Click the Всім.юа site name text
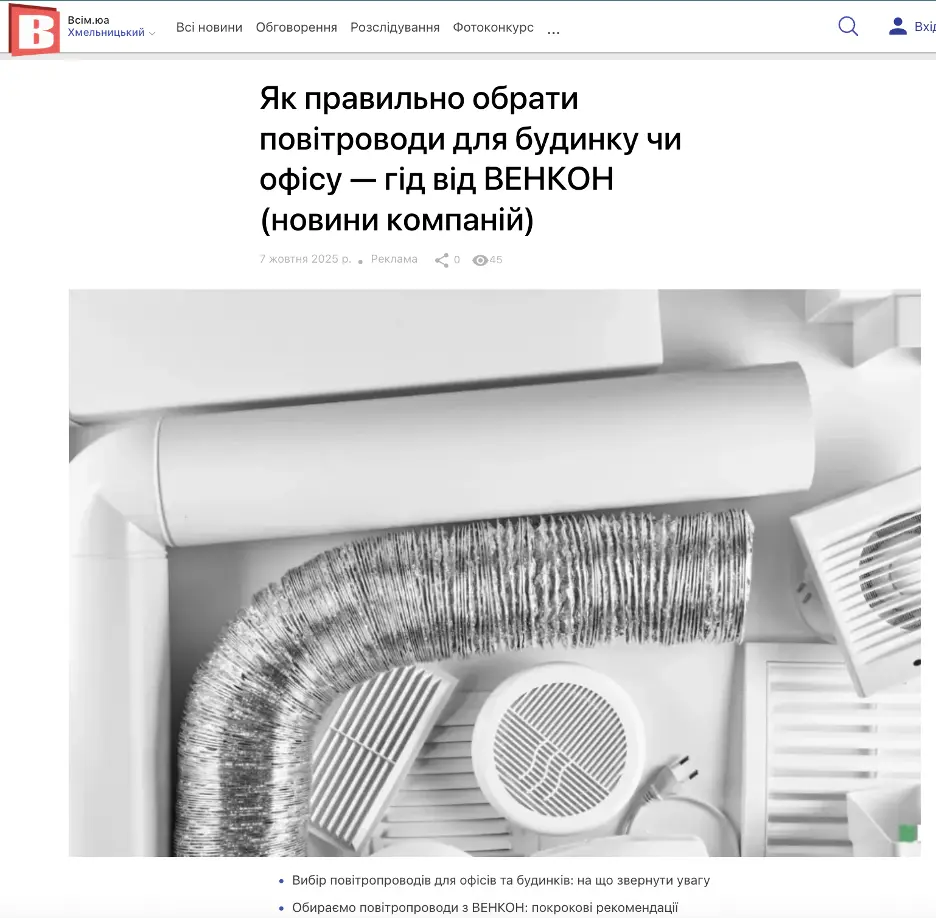936x918 pixels. coord(88,20)
